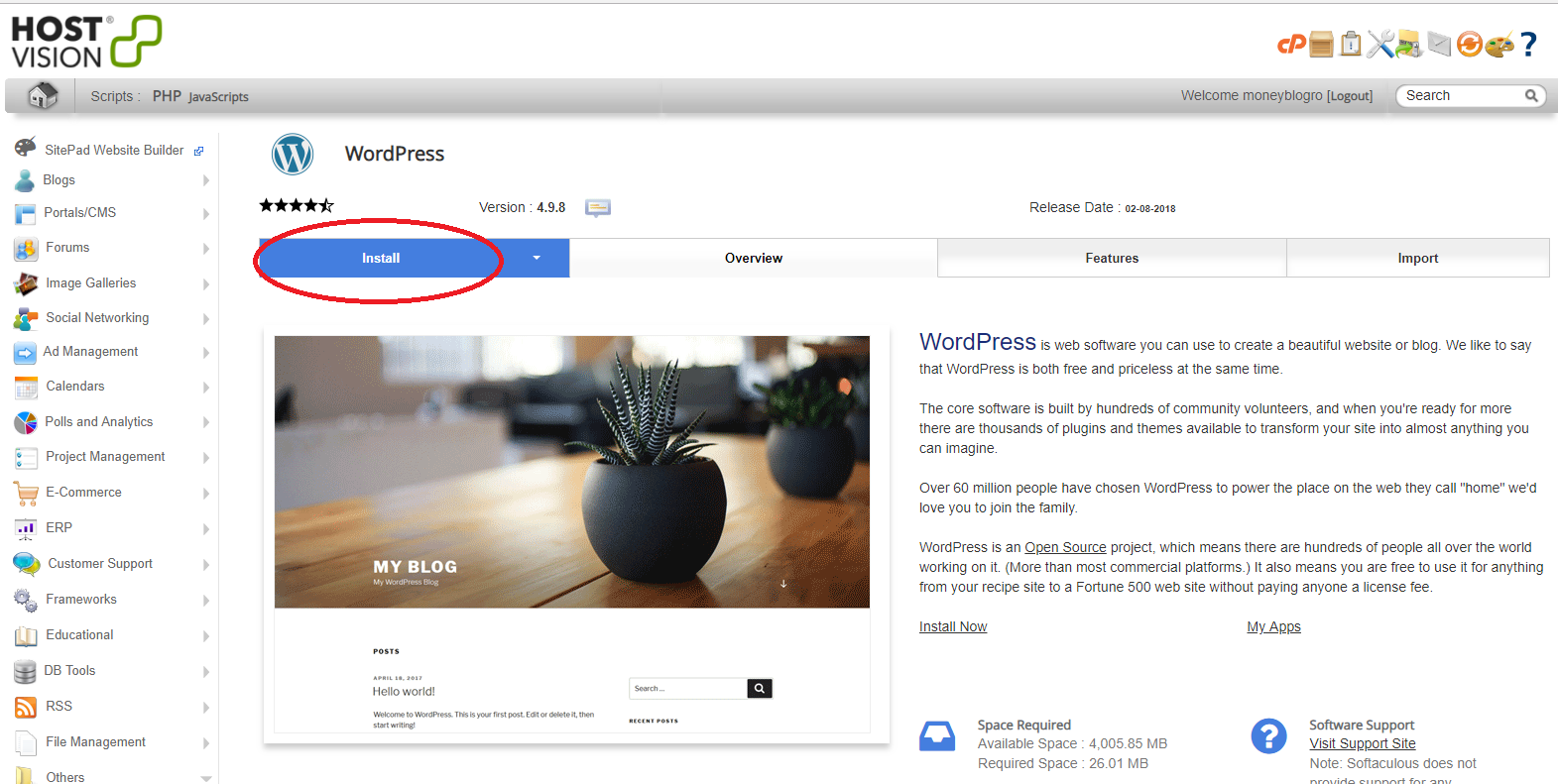Click into the Search input field

click(x=1462, y=95)
